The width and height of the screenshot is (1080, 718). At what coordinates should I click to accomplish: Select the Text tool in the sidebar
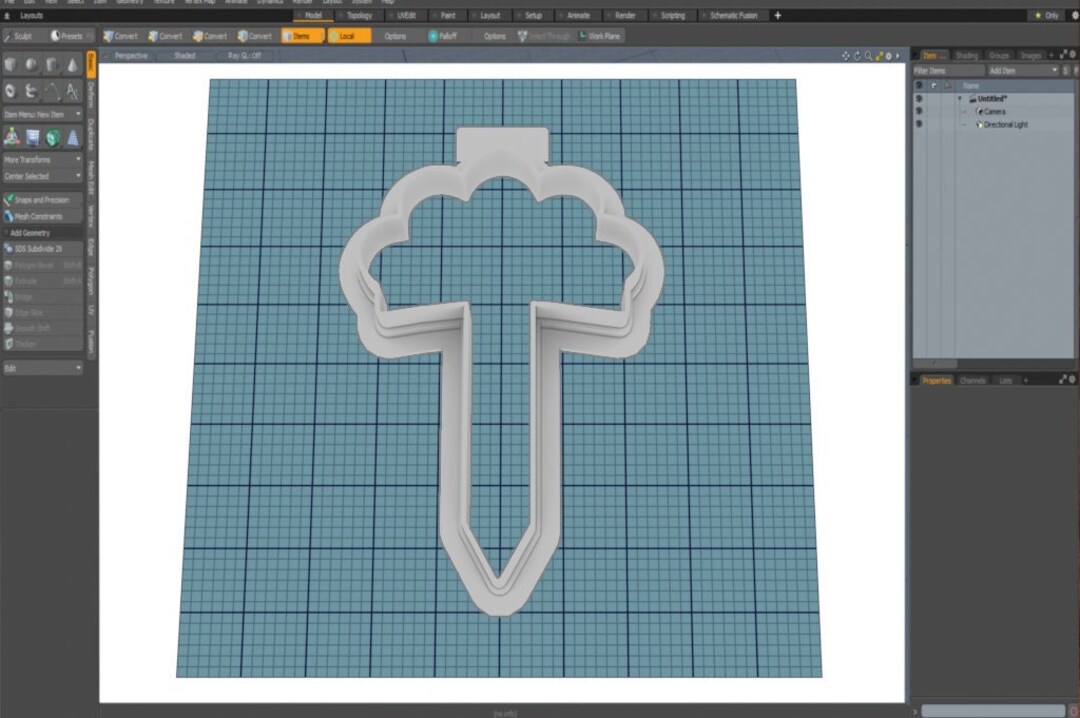pyautogui.click(x=71, y=90)
